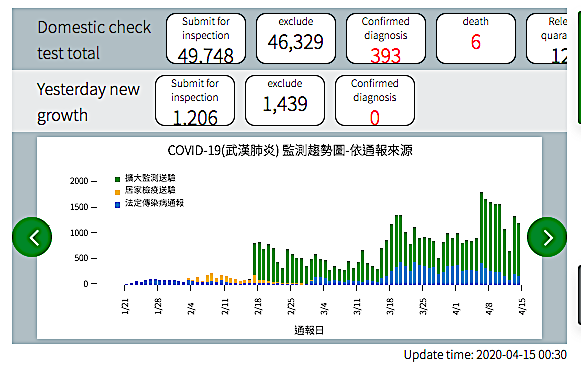Viewport: 581px width, 367px height.
Task: Click the 2/18 x-axis date label
Action: pyautogui.click(x=258, y=306)
